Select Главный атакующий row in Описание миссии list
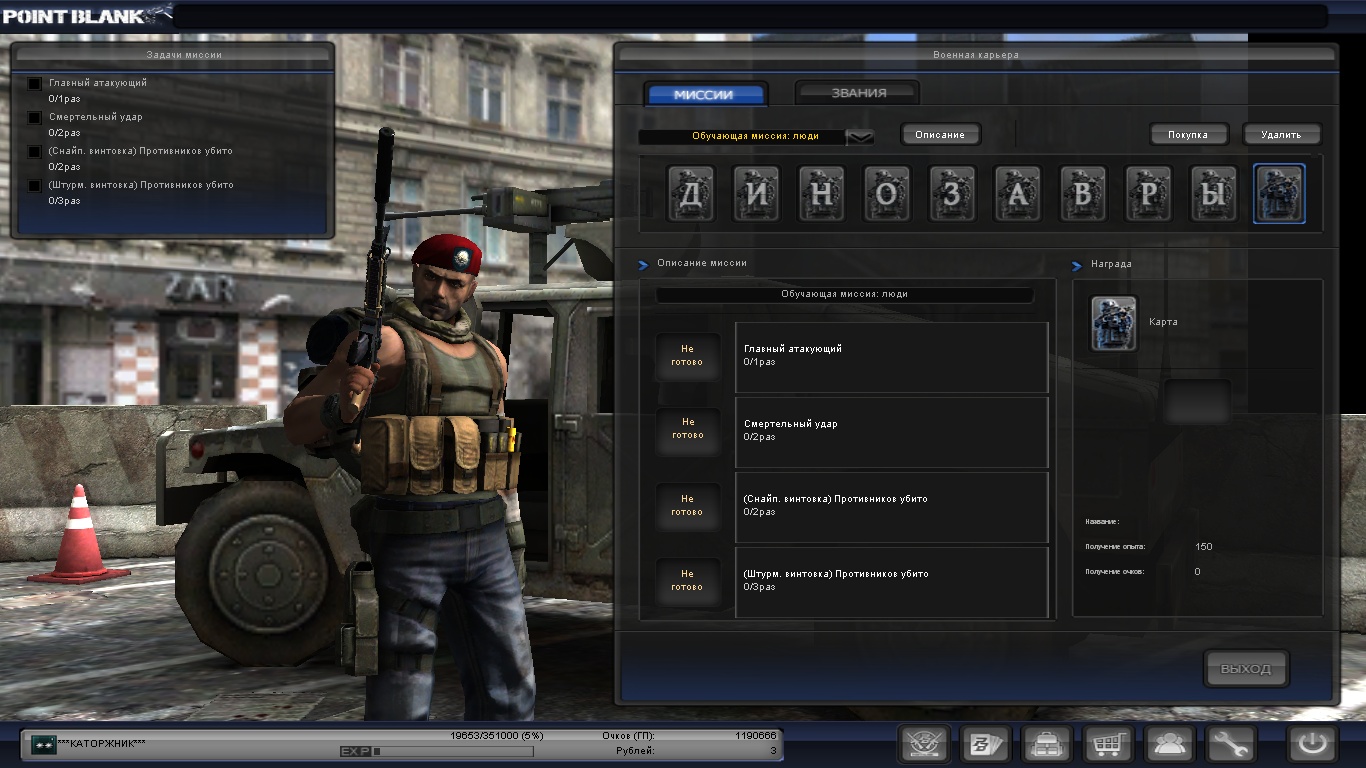Image resolution: width=1366 pixels, height=768 pixels. click(891, 357)
